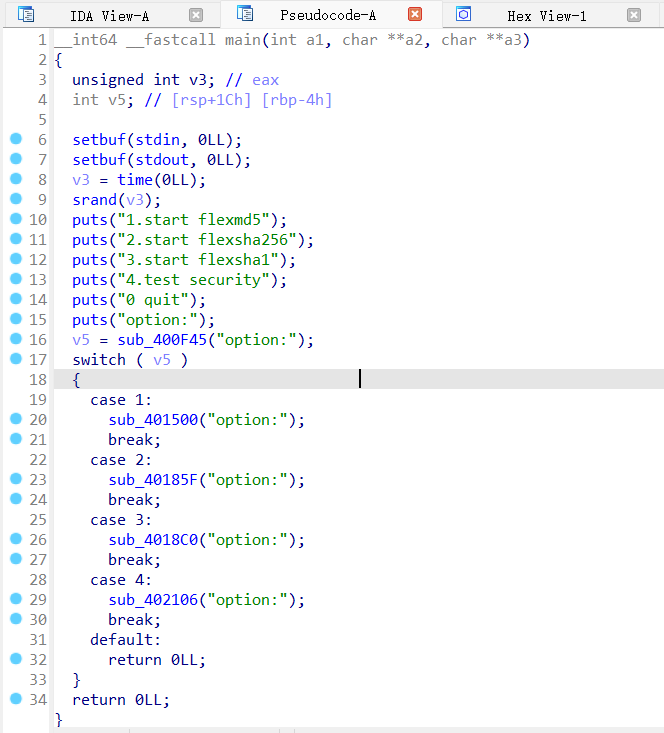Open sub_402106 in case 4
This screenshot has width=664, height=733.
[x=152, y=600]
